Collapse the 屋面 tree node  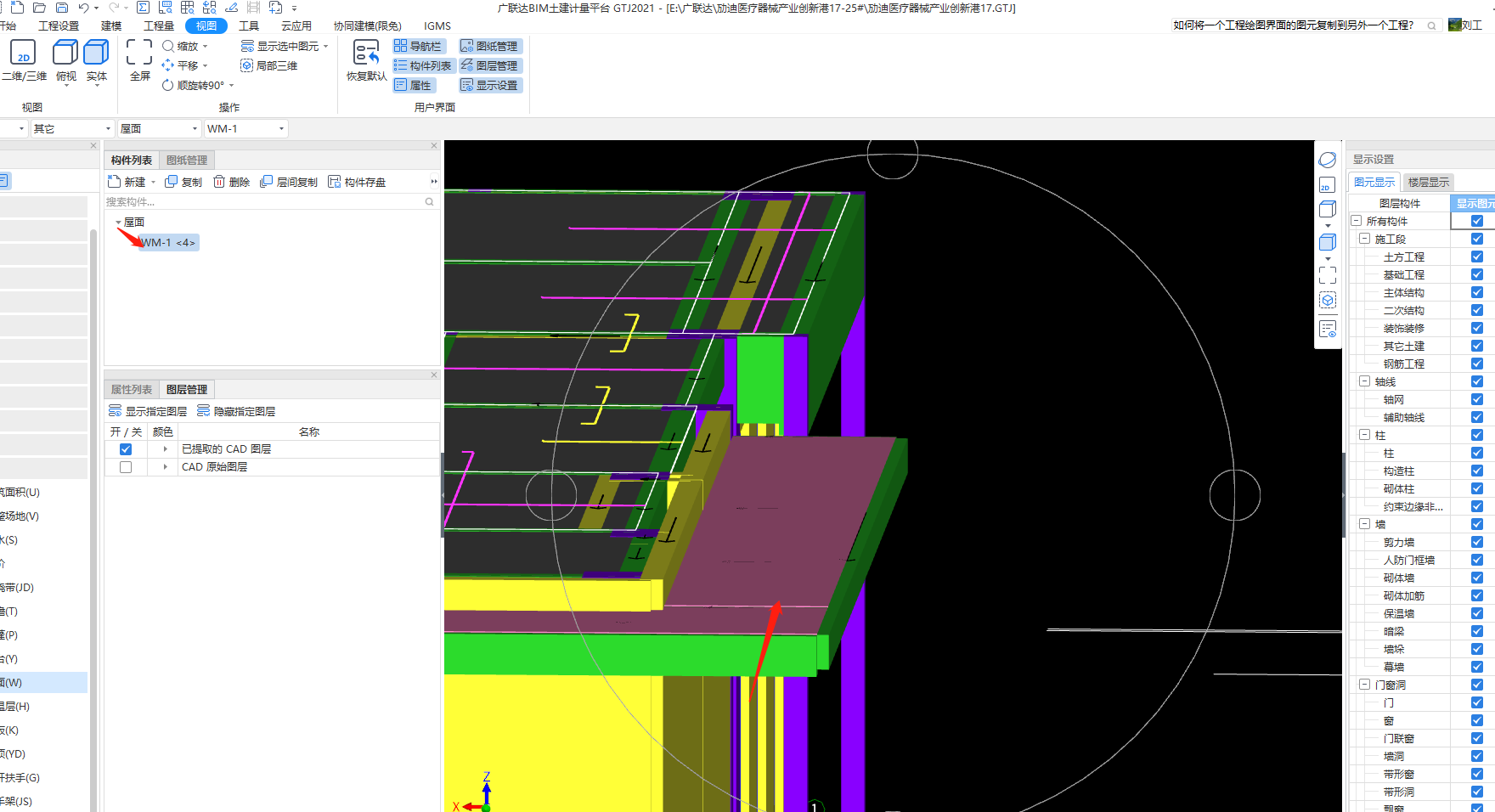118,223
